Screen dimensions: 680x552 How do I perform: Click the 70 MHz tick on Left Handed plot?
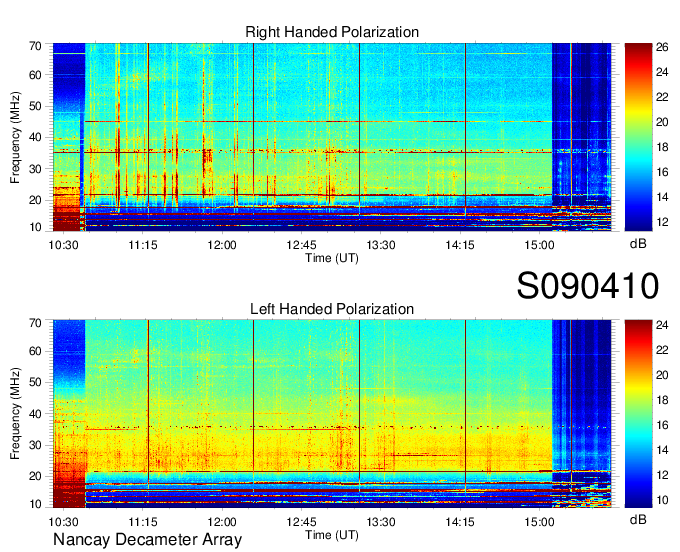pos(35,323)
